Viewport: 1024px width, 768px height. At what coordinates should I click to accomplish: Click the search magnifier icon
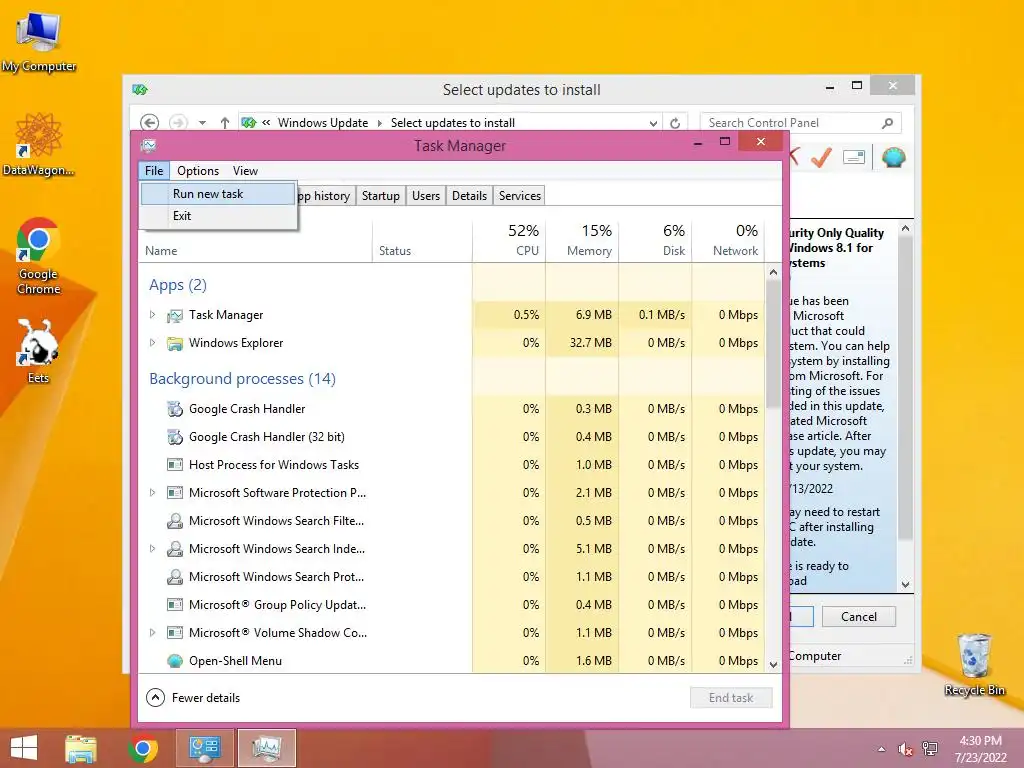coord(888,123)
